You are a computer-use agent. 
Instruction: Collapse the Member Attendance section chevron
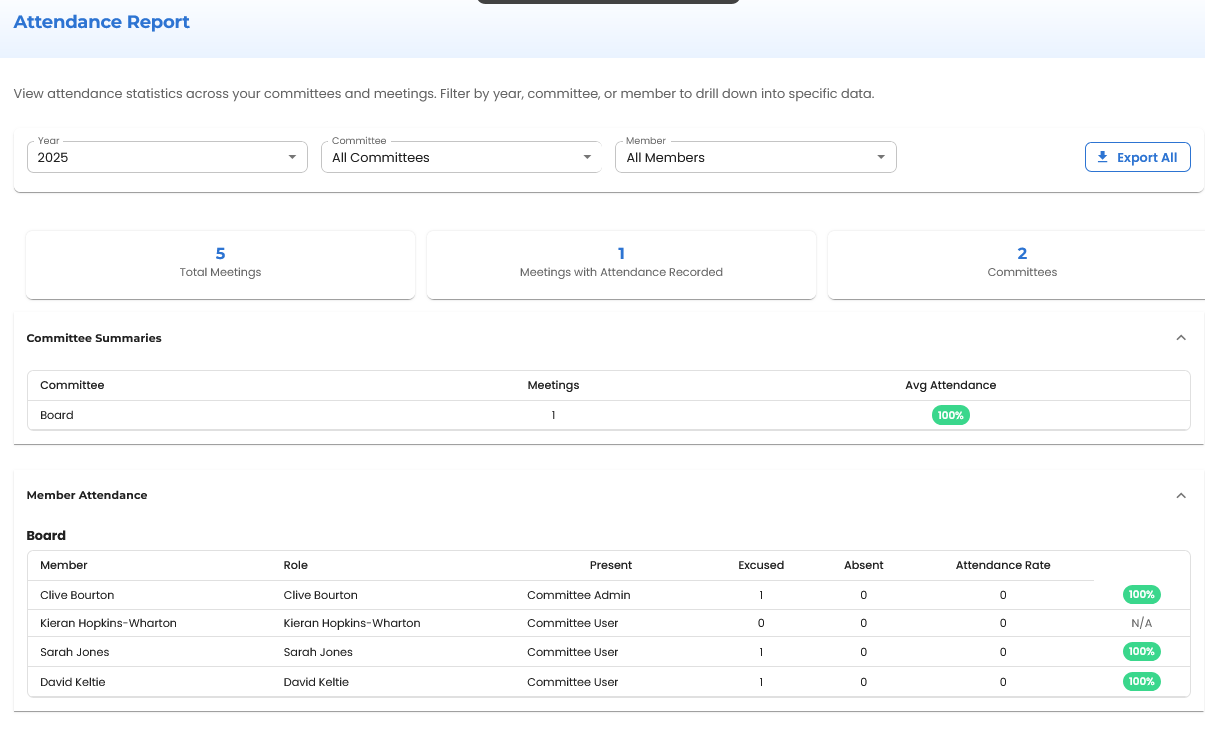[x=1181, y=495]
